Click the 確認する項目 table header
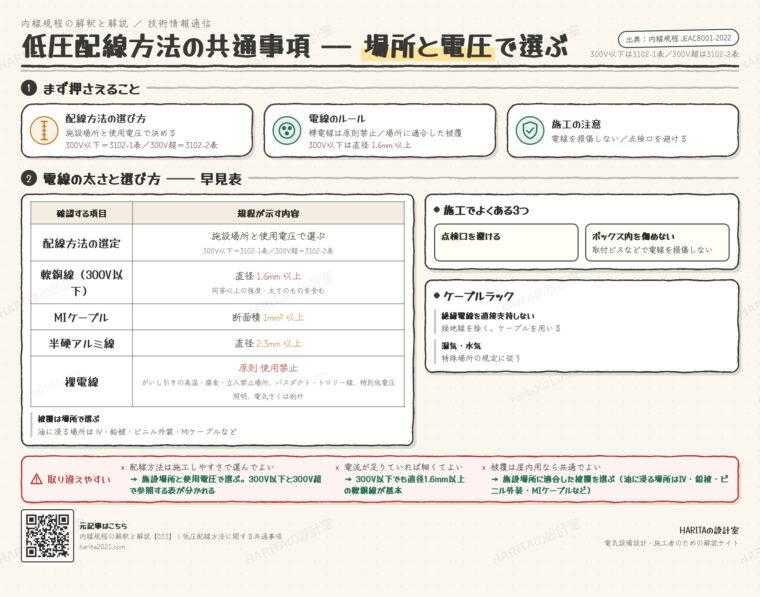The width and height of the screenshot is (760, 597). click(81, 214)
